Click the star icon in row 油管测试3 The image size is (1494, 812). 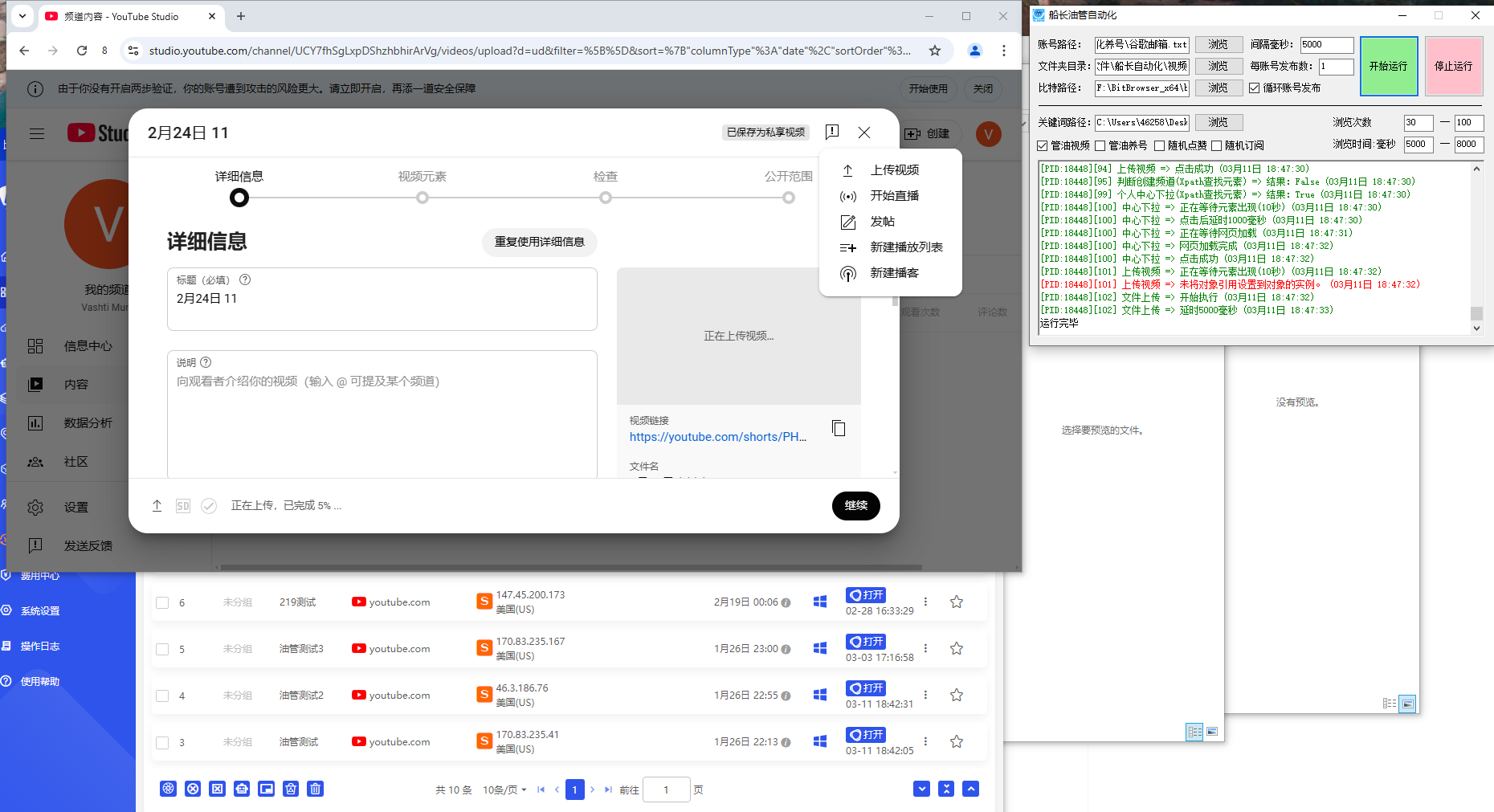click(x=957, y=648)
